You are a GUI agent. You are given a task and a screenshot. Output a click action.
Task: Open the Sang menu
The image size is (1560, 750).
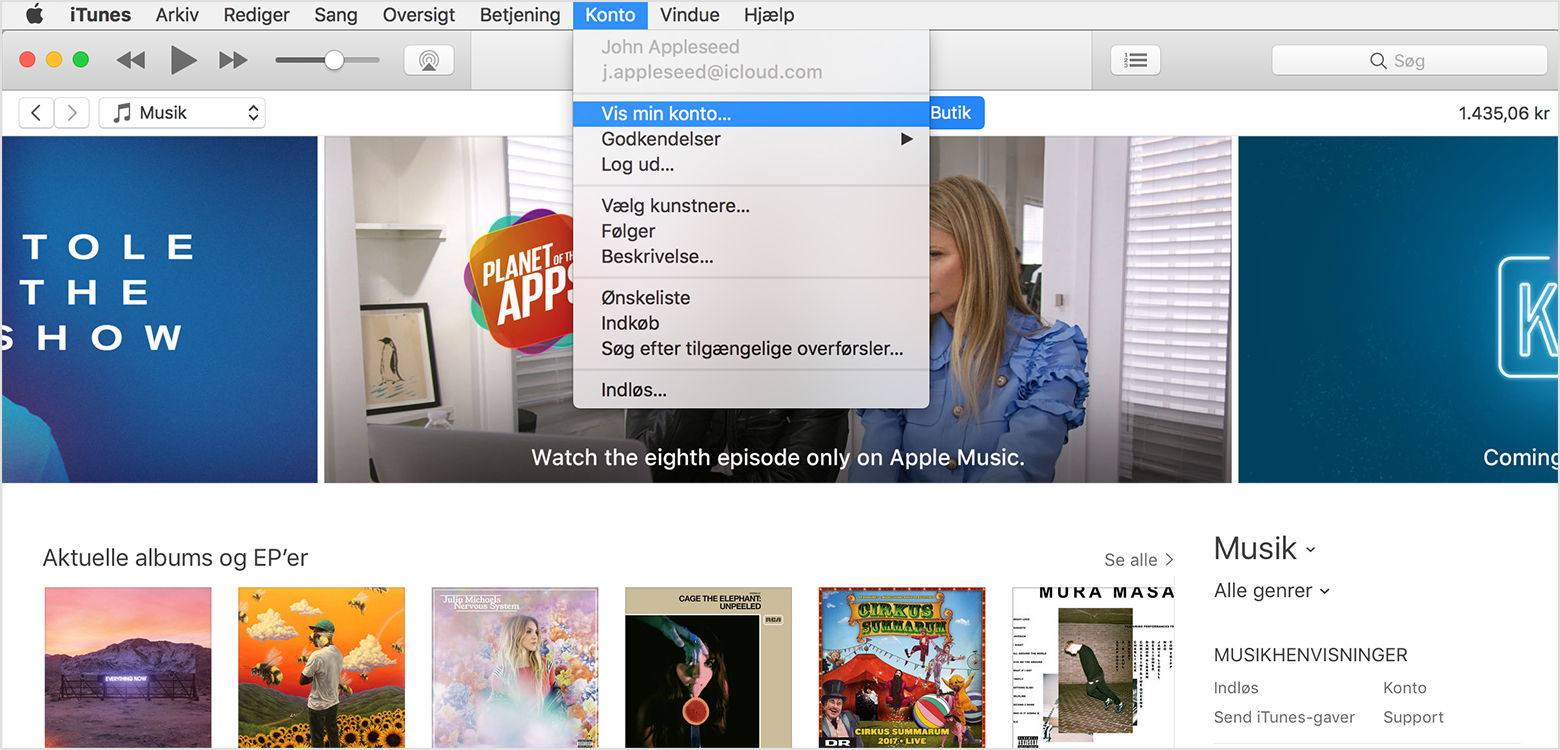(x=336, y=15)
